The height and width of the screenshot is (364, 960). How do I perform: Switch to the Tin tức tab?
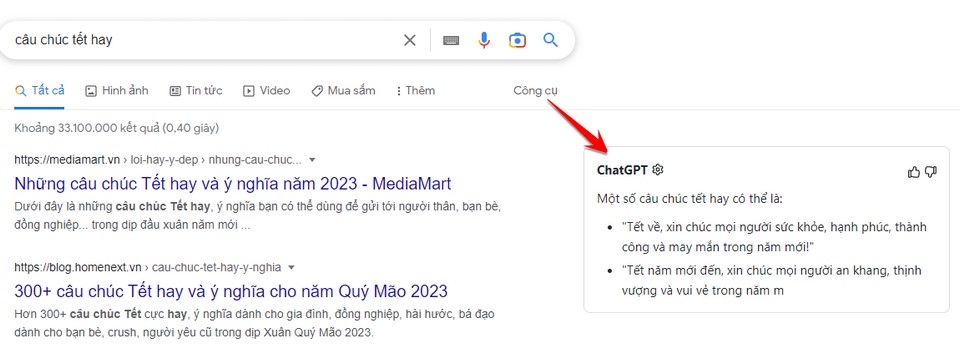196,91
